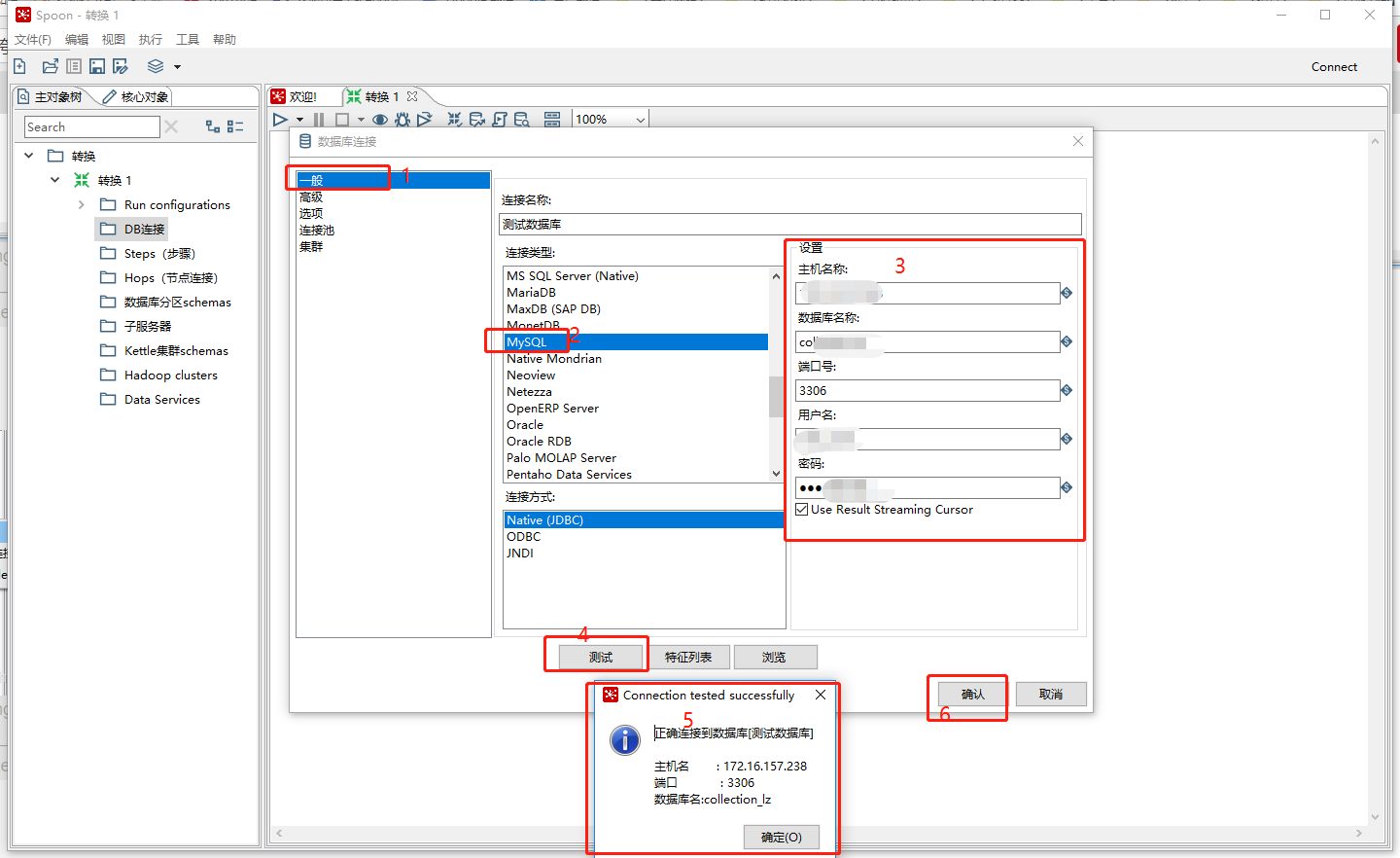Open the 帮助 menu
This screenshot has width=1400, height=858.
(x=225, y=39)
